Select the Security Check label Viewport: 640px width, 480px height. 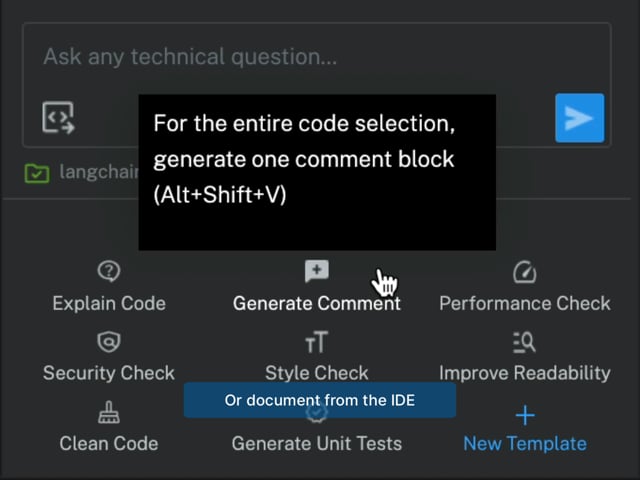109,373
